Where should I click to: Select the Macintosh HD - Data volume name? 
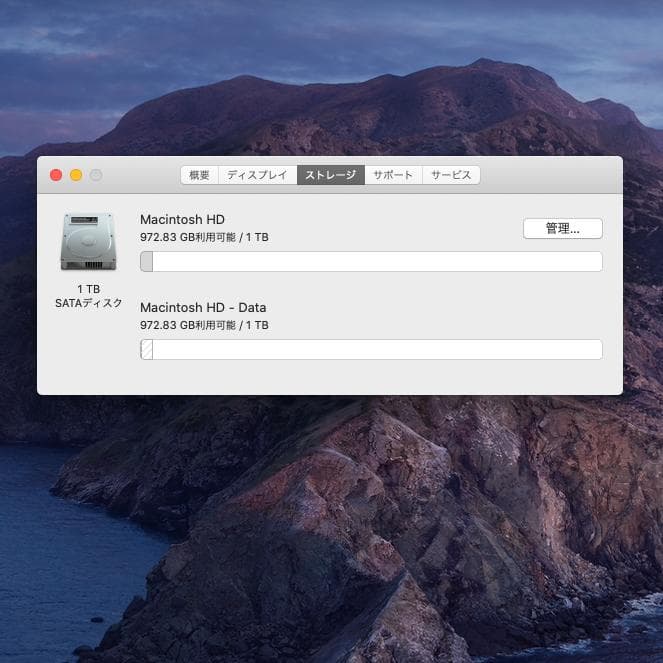click(x=203, y=307)
